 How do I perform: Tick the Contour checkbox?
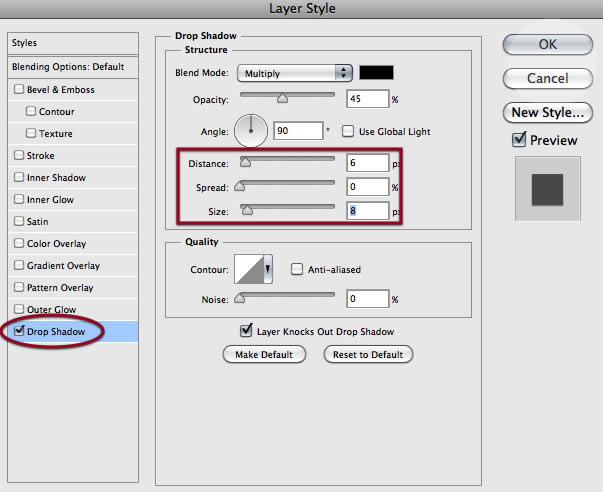tap(30, 111)
